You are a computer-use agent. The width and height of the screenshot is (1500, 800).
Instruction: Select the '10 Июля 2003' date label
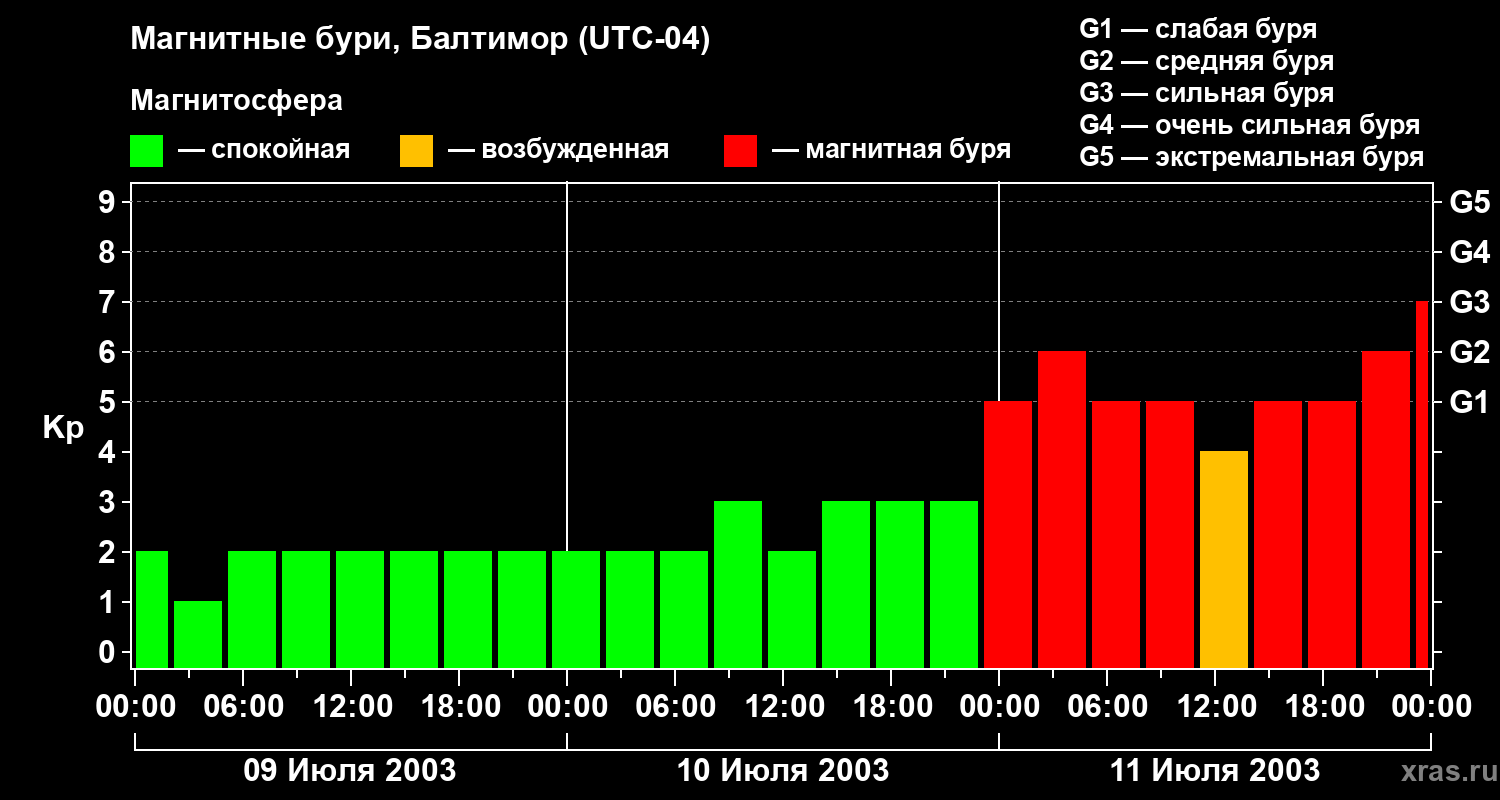point(782,771)
